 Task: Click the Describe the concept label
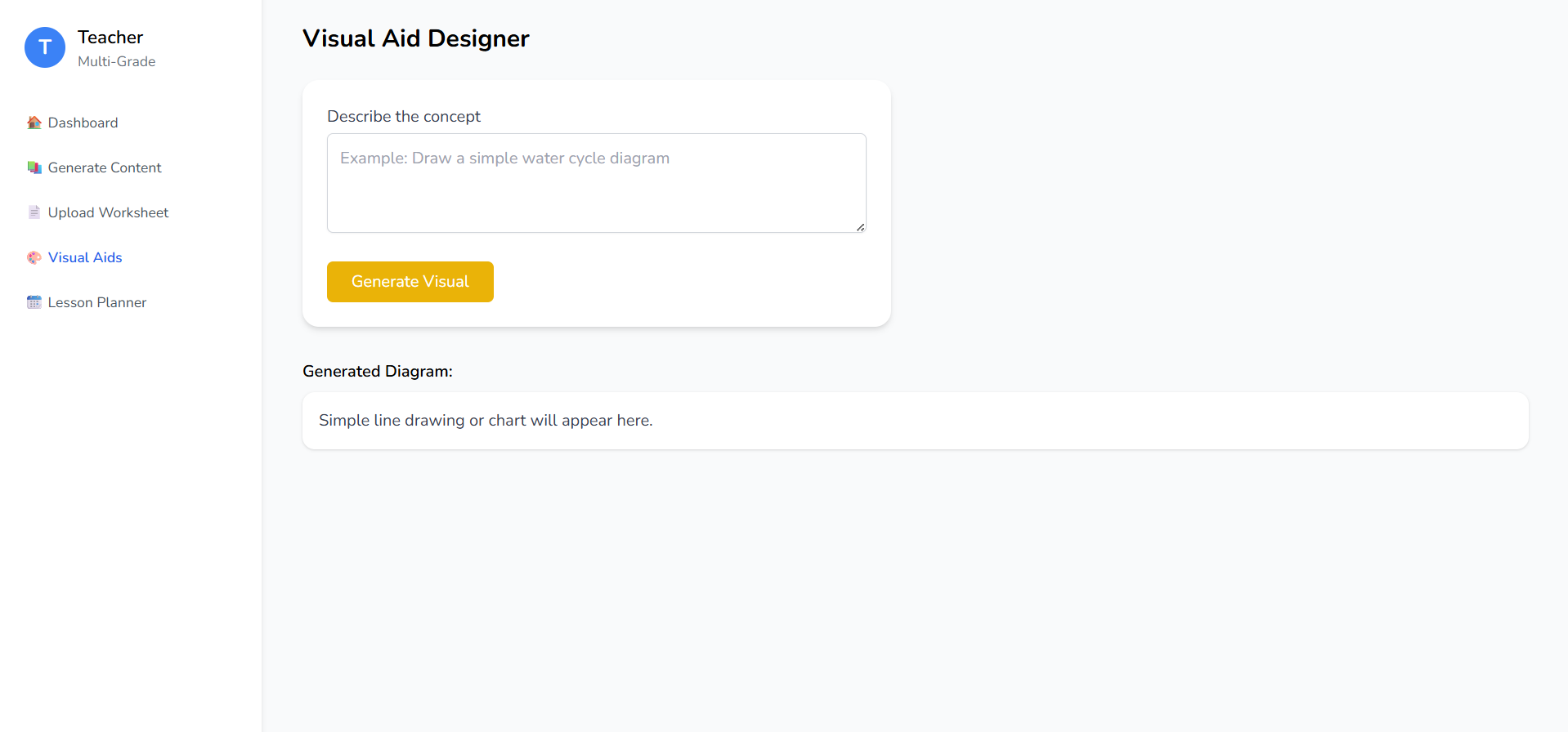click(404, 116)
